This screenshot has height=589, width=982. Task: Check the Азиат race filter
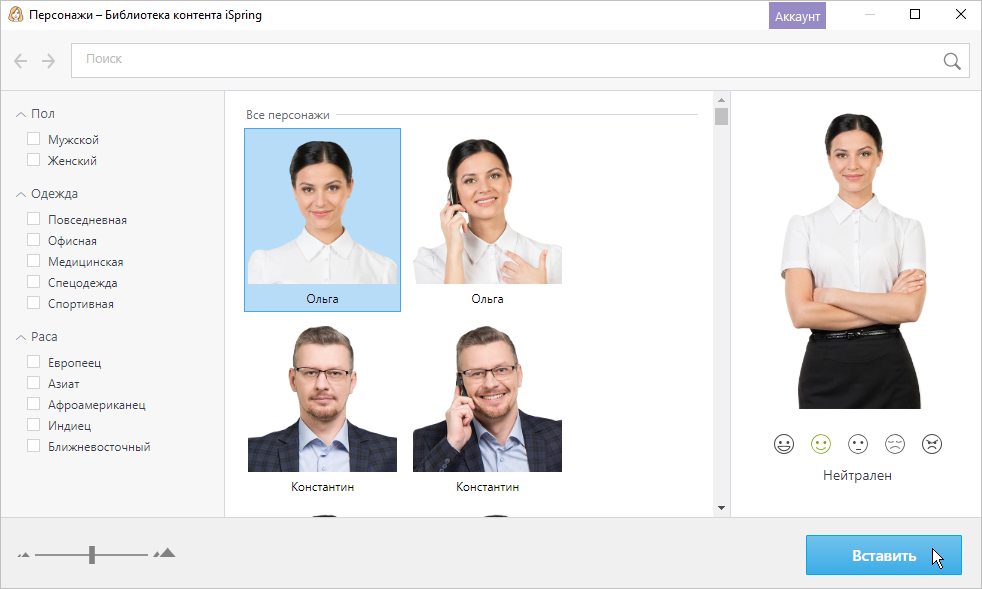34,383
